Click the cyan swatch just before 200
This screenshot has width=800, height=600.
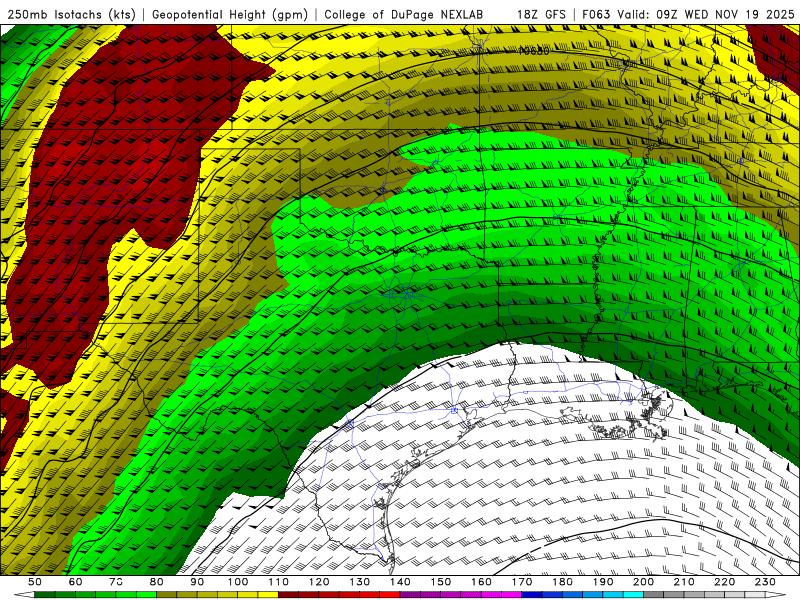[633, 595]
